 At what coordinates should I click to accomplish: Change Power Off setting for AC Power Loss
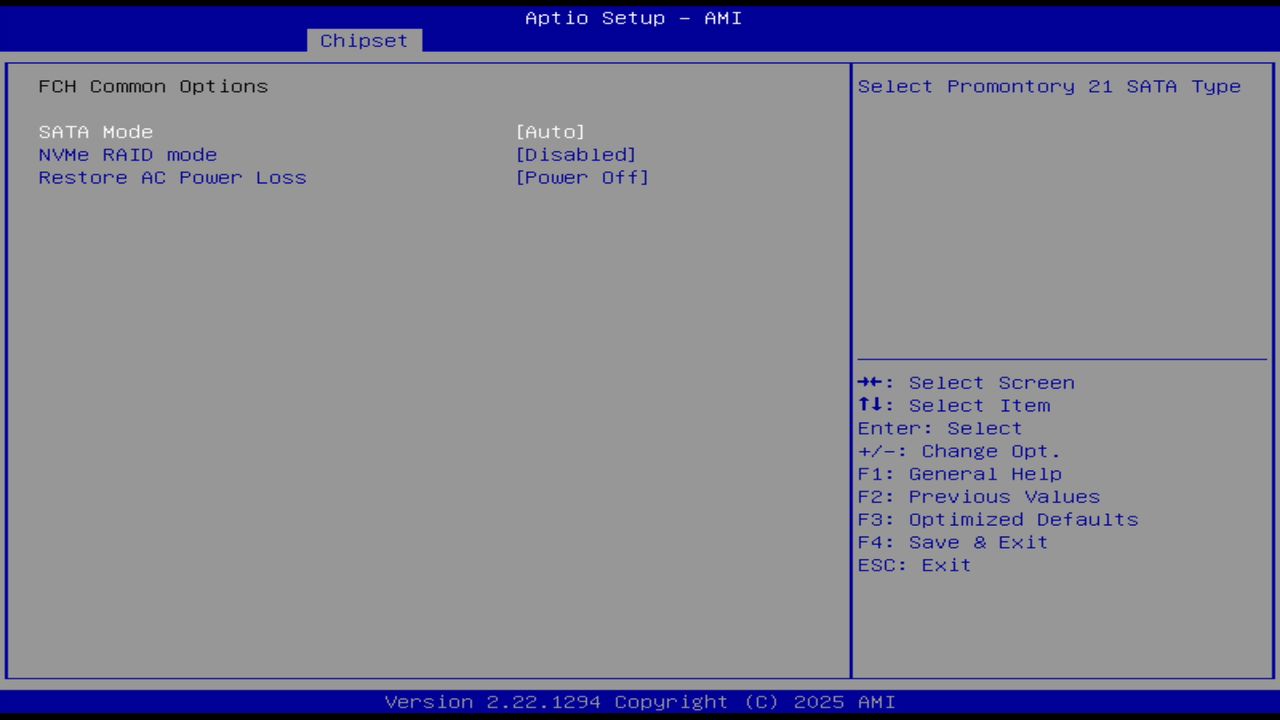tap(582, 177)
